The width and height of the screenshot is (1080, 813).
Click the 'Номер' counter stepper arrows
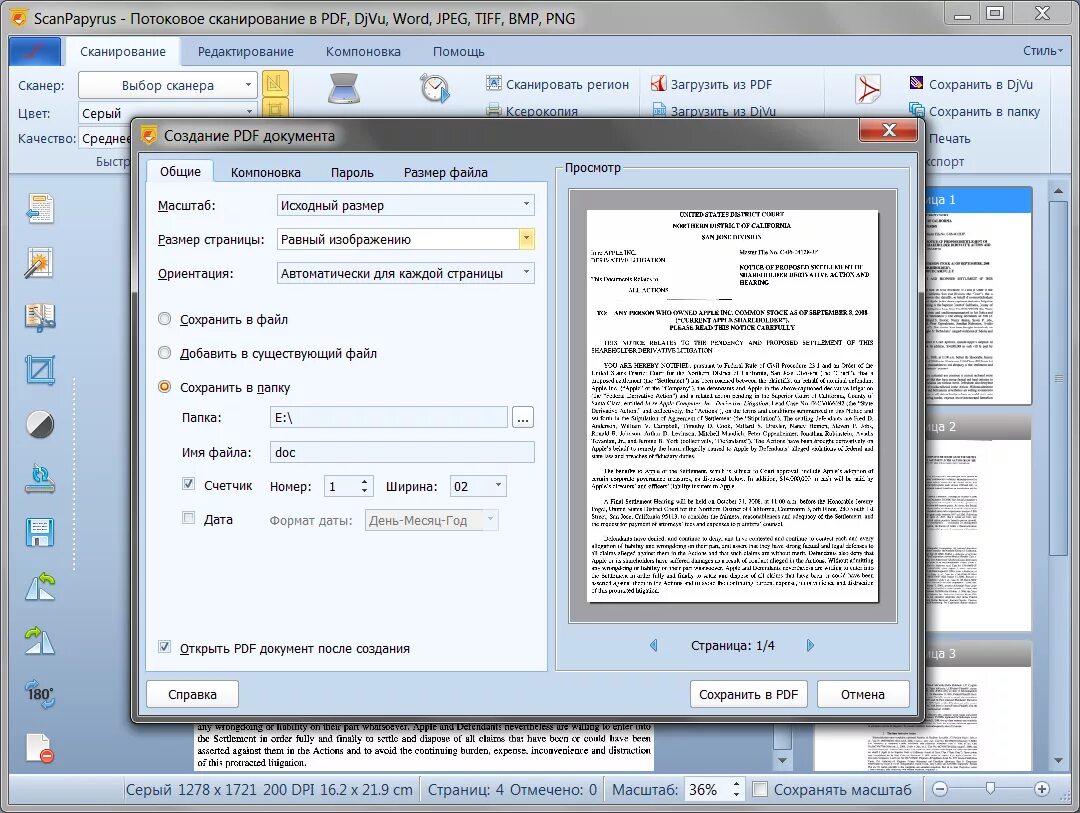coord(364,486)
